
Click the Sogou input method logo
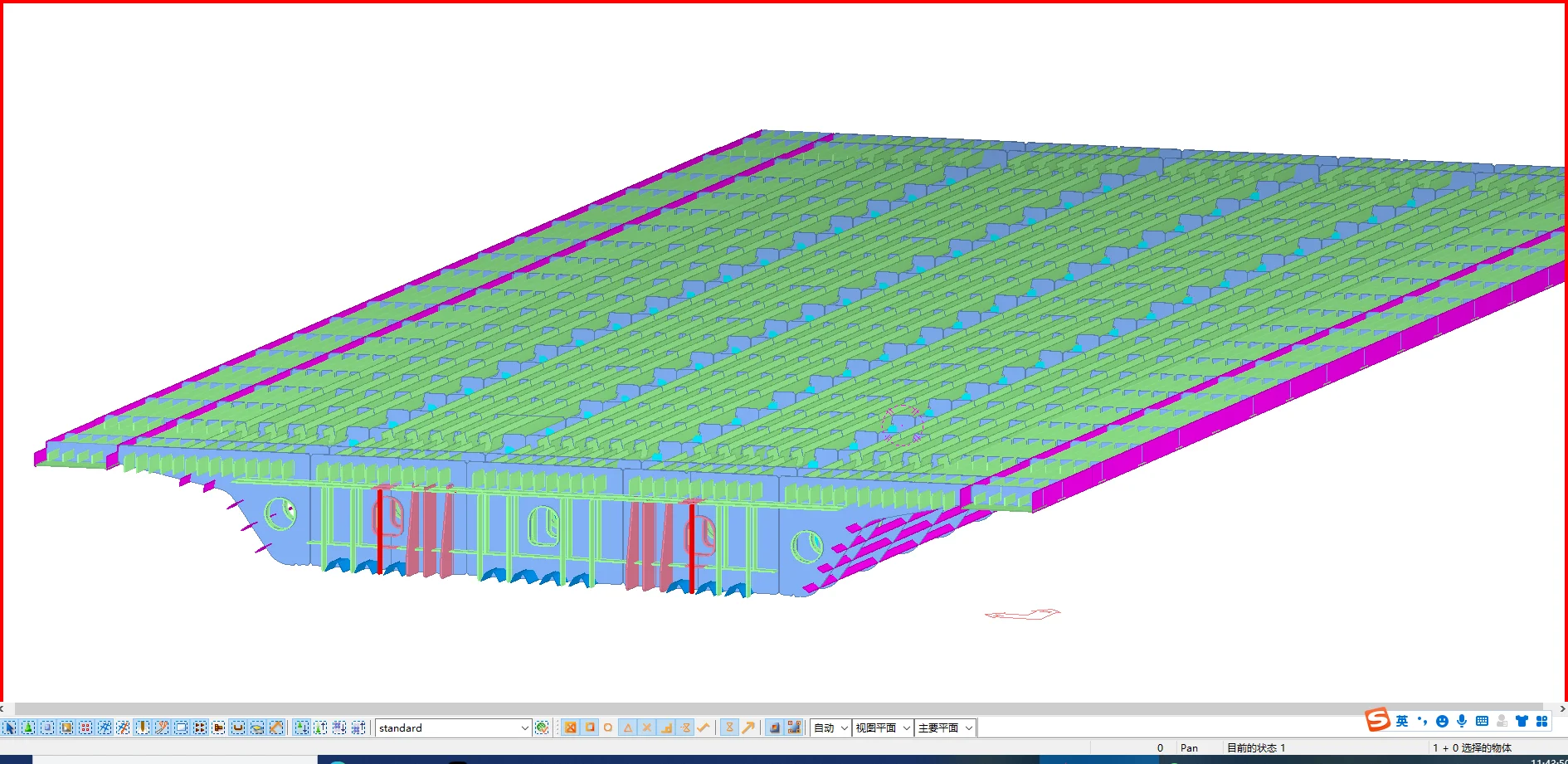tap(1377, 720)
